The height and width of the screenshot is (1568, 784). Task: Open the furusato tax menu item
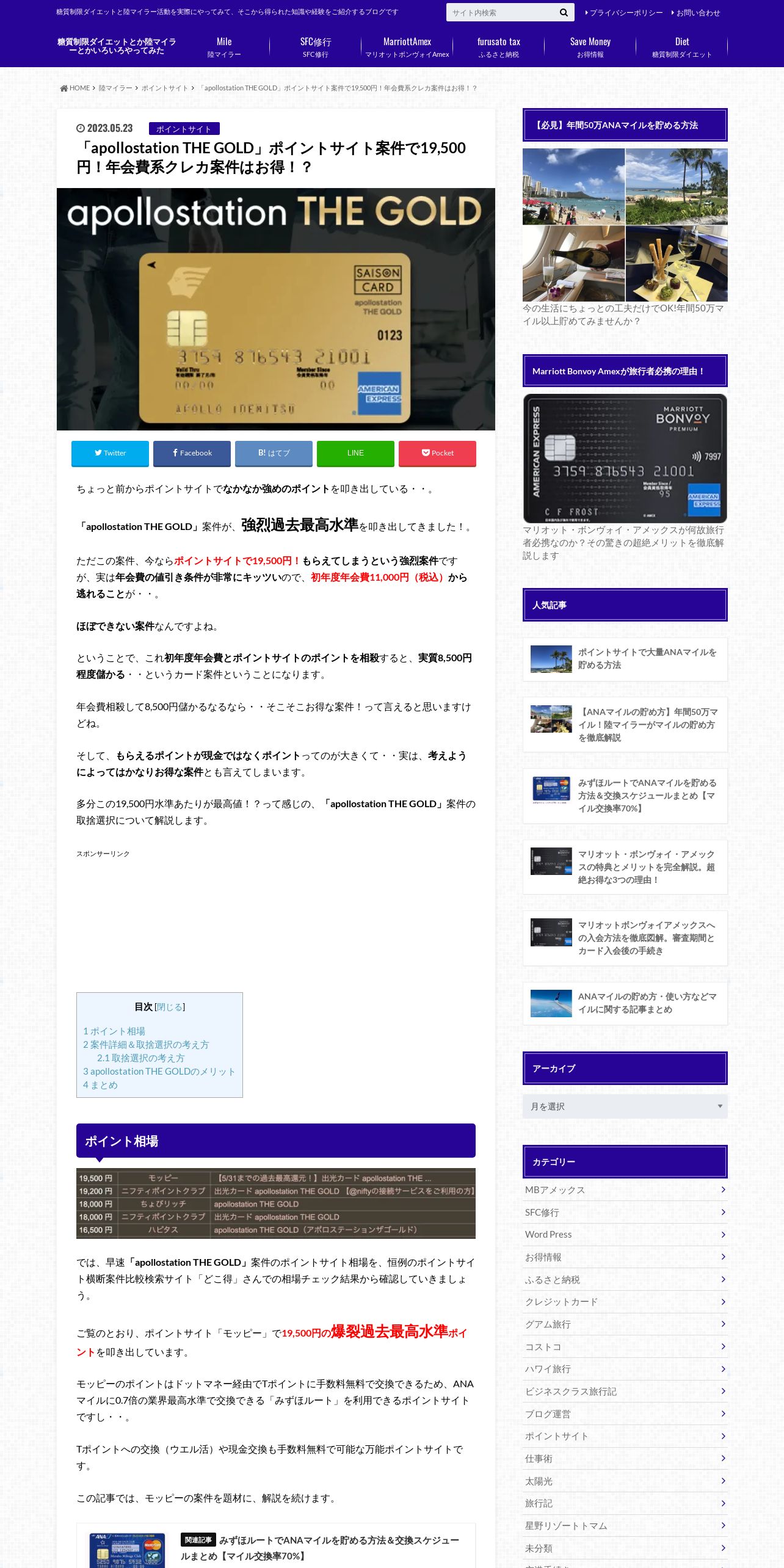click(x=499, y=47)
